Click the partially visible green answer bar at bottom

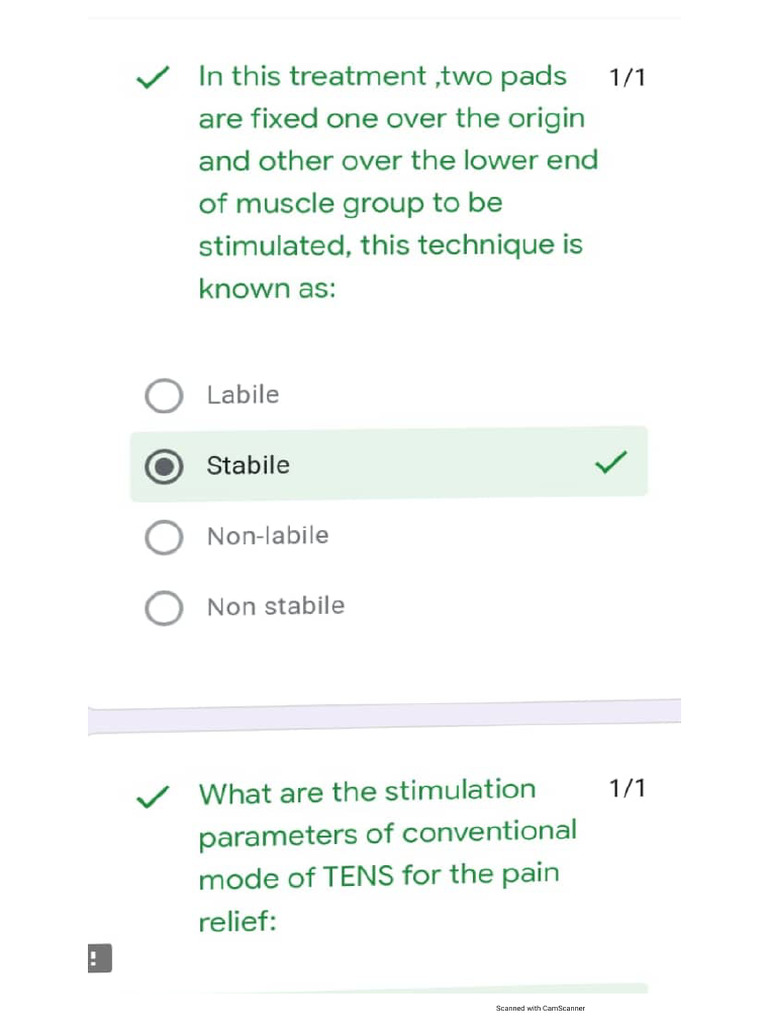(420, 989)
